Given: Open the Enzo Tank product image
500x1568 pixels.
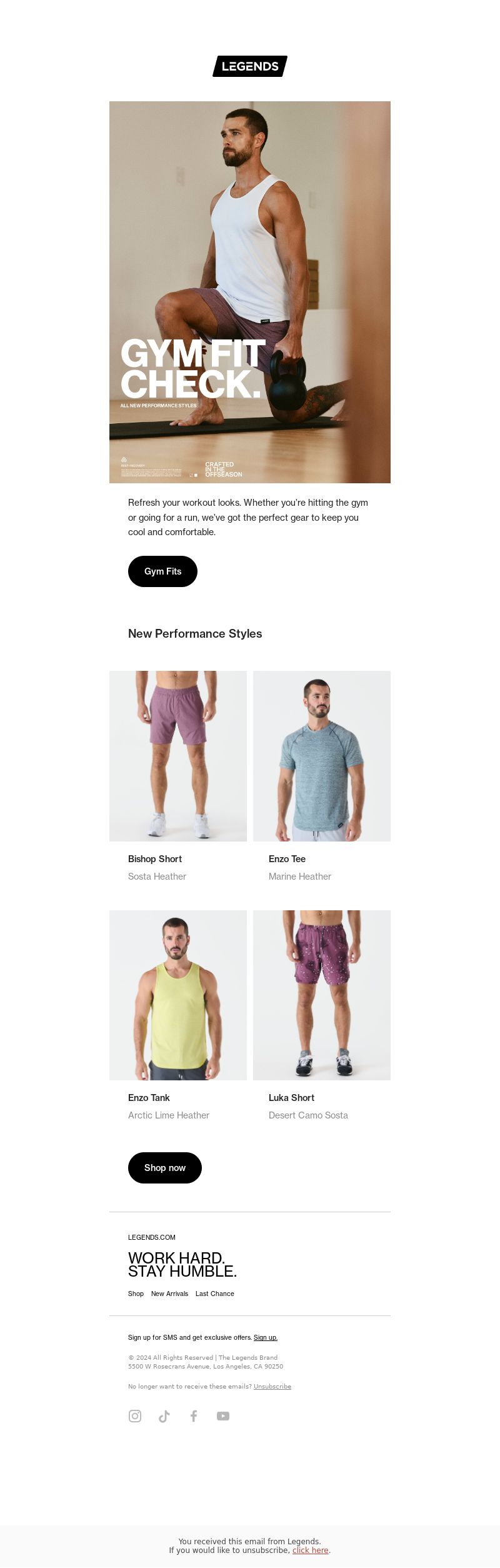Looking at the screenshot, I should click(178, 995).
